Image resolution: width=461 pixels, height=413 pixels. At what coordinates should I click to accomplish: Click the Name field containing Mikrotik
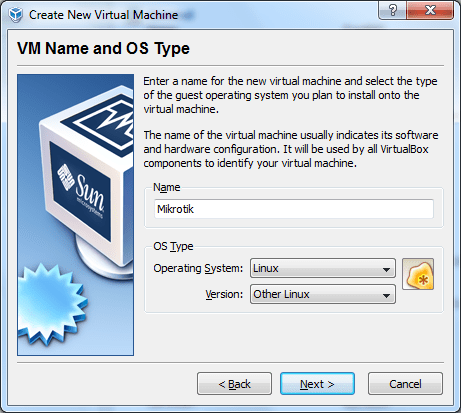tap(294, 209)
